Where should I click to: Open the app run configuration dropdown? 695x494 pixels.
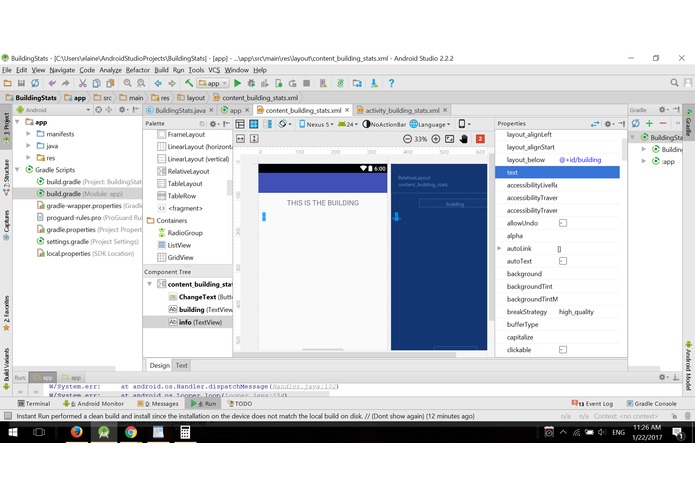click(x=213, y=83)
